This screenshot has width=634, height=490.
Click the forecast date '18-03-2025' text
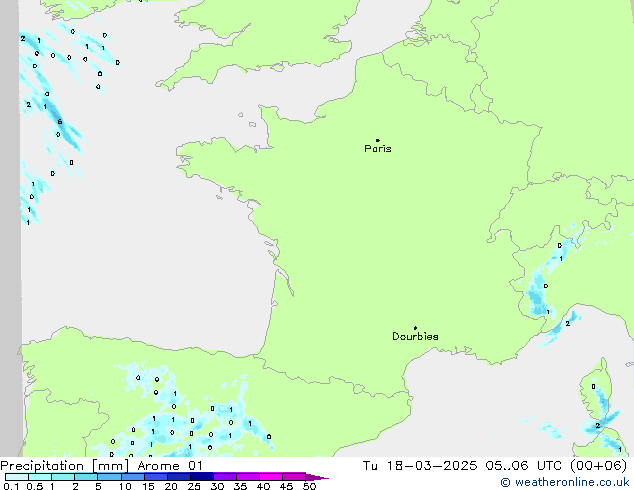(x=432, y=466)
